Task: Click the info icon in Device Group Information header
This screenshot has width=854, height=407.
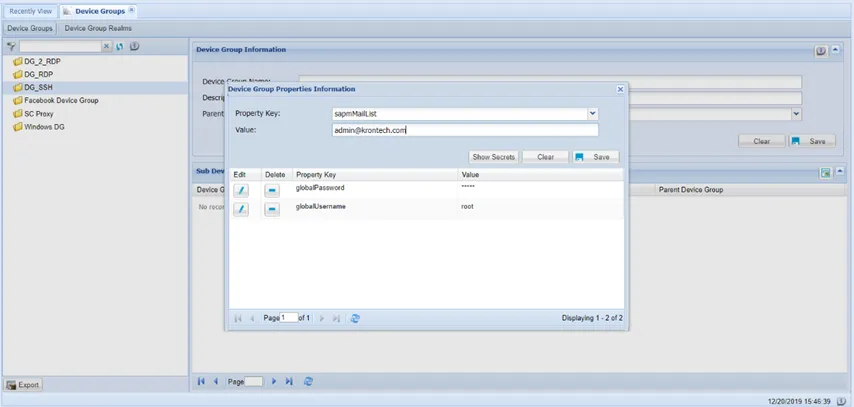Action: [x=820, y=51]
